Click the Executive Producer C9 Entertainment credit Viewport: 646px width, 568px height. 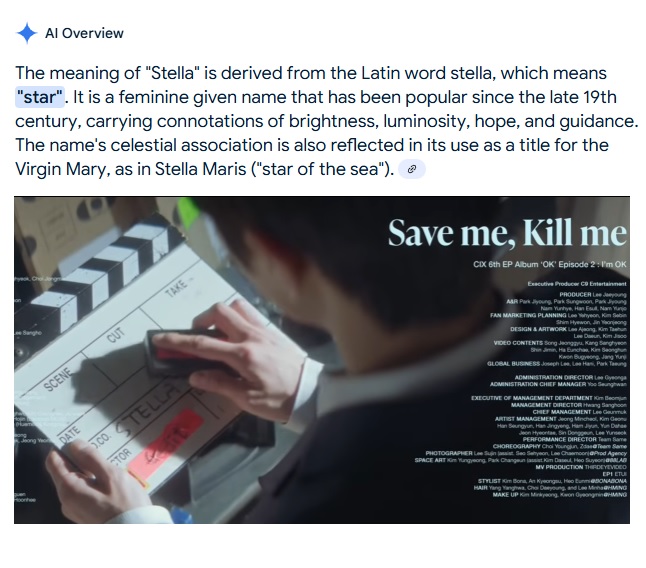click(x=577, y=284)
